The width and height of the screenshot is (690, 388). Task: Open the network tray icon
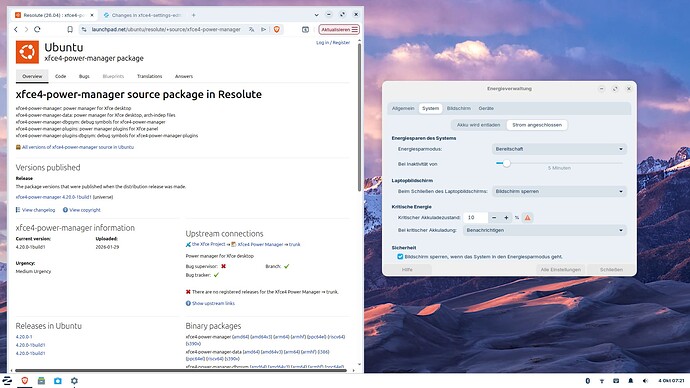coord(602,381)
